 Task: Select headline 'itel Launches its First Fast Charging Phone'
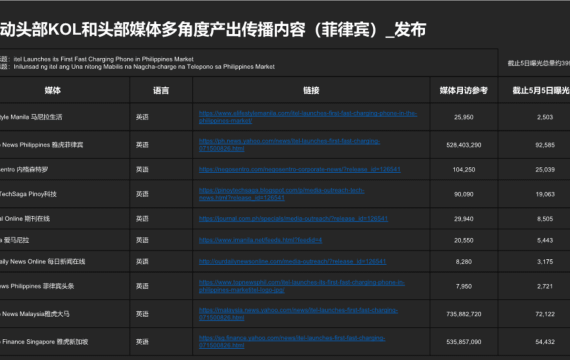click(104, 59)
